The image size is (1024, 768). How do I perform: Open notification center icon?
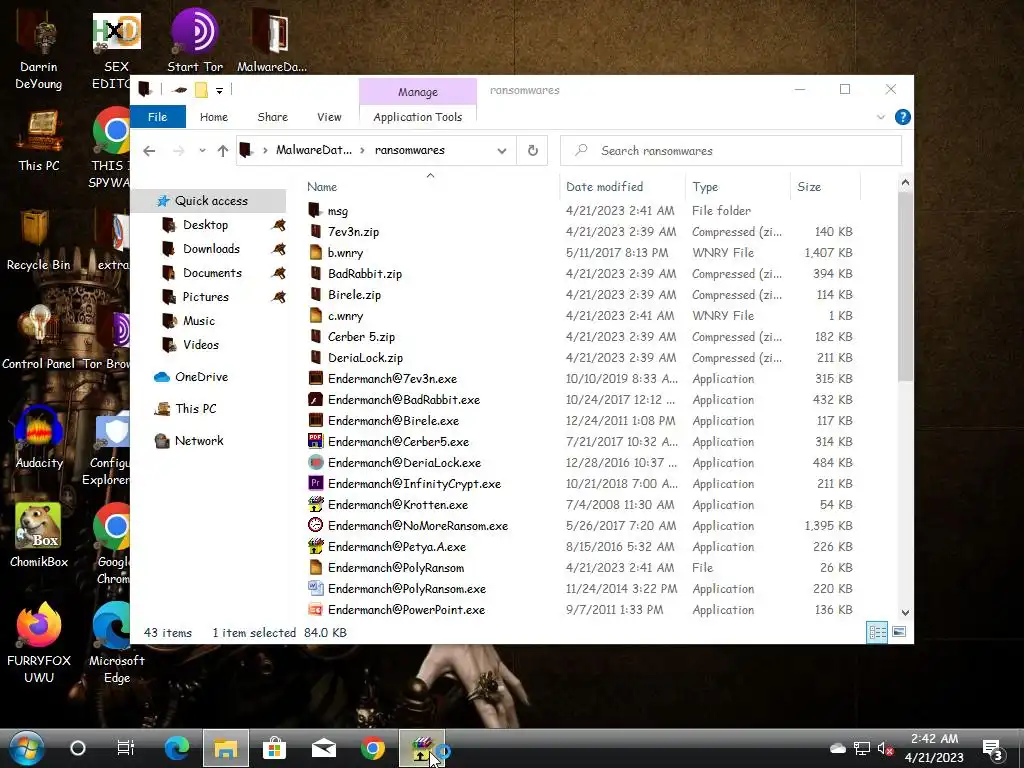coord(993,748)
